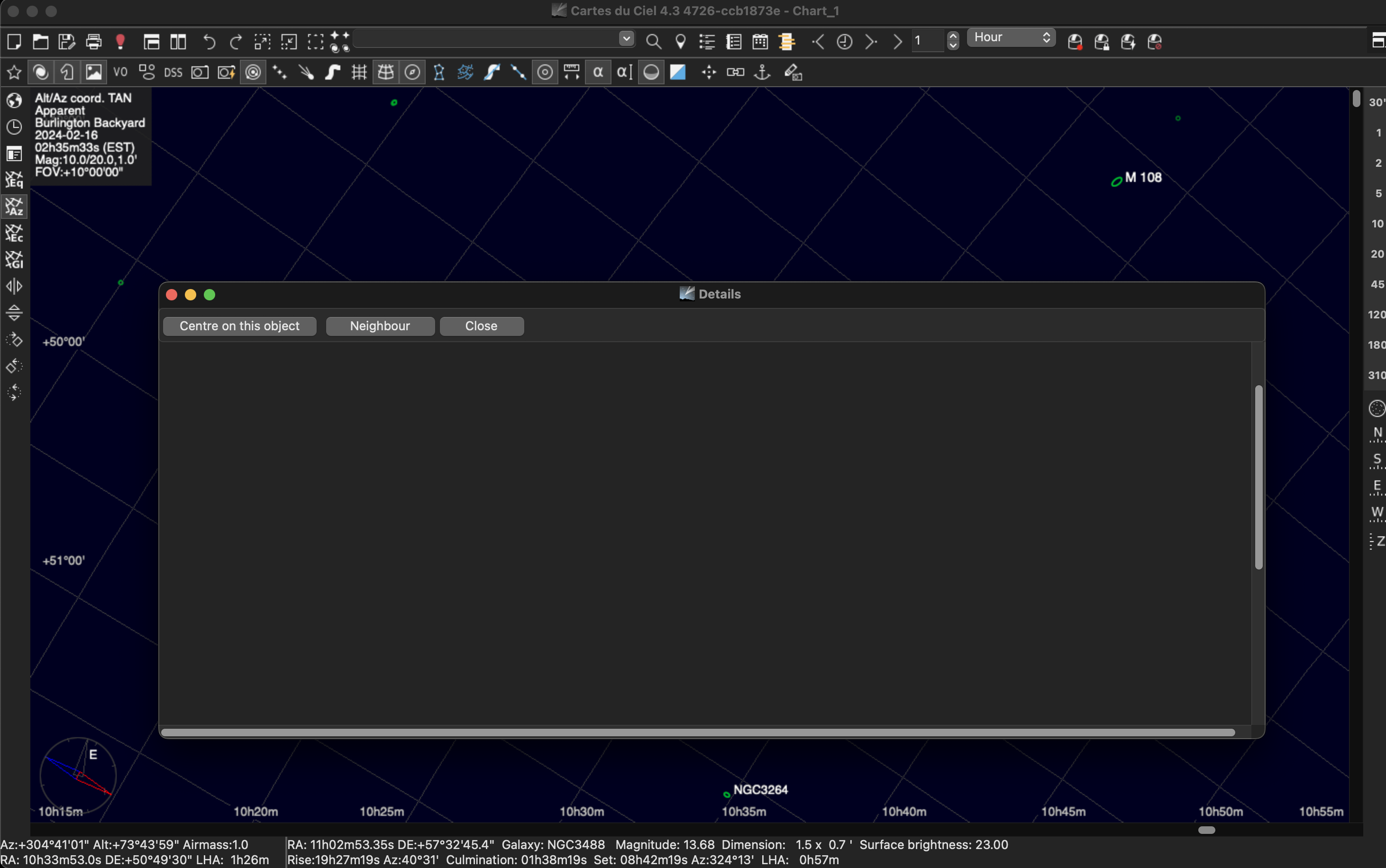Viewport: 1386px width, 868px height.
Task: Increase the time step value with the stepper
Action: 953,36
